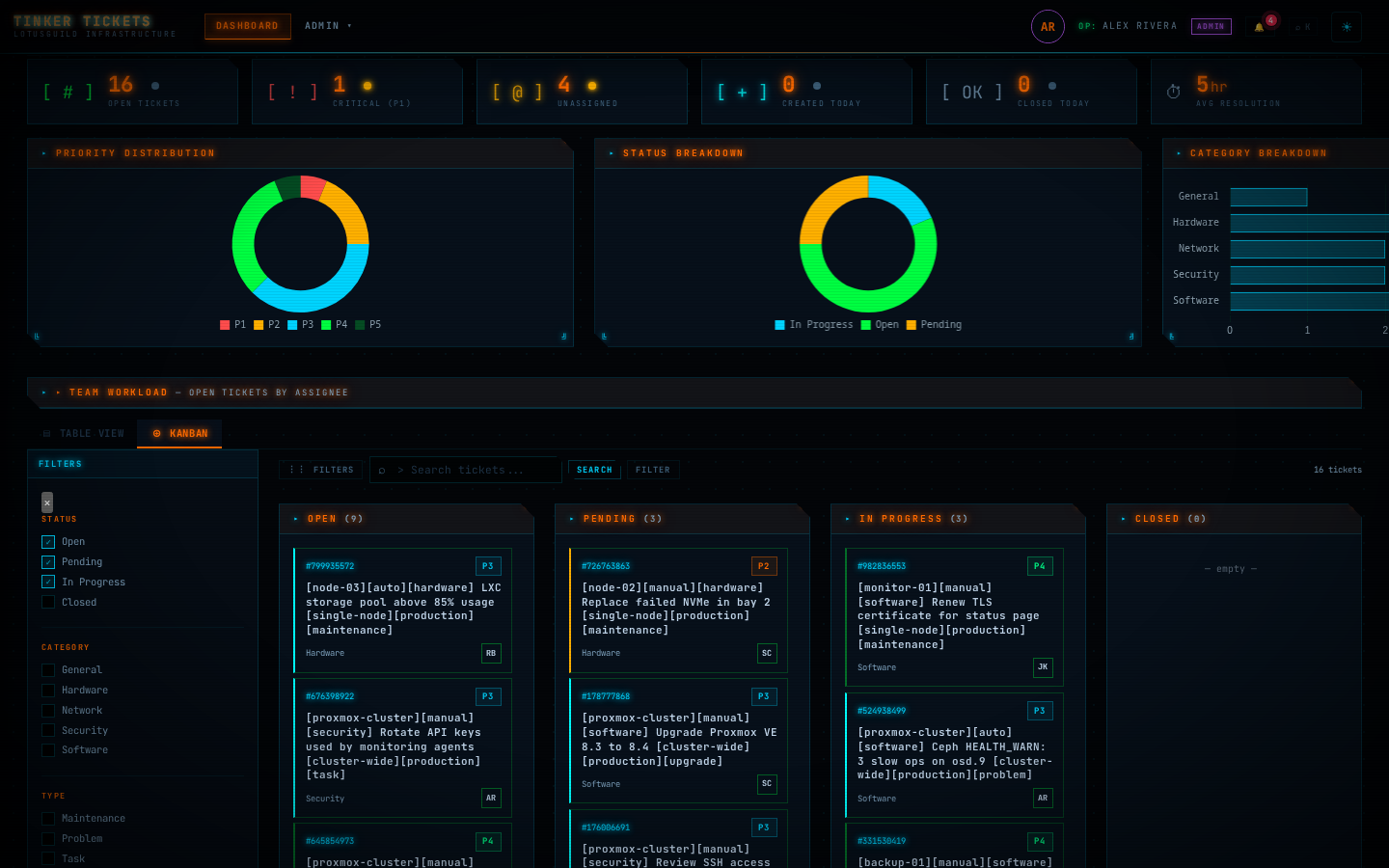Click the AR assignee badge on ticket #524938499

(1043, 798)
